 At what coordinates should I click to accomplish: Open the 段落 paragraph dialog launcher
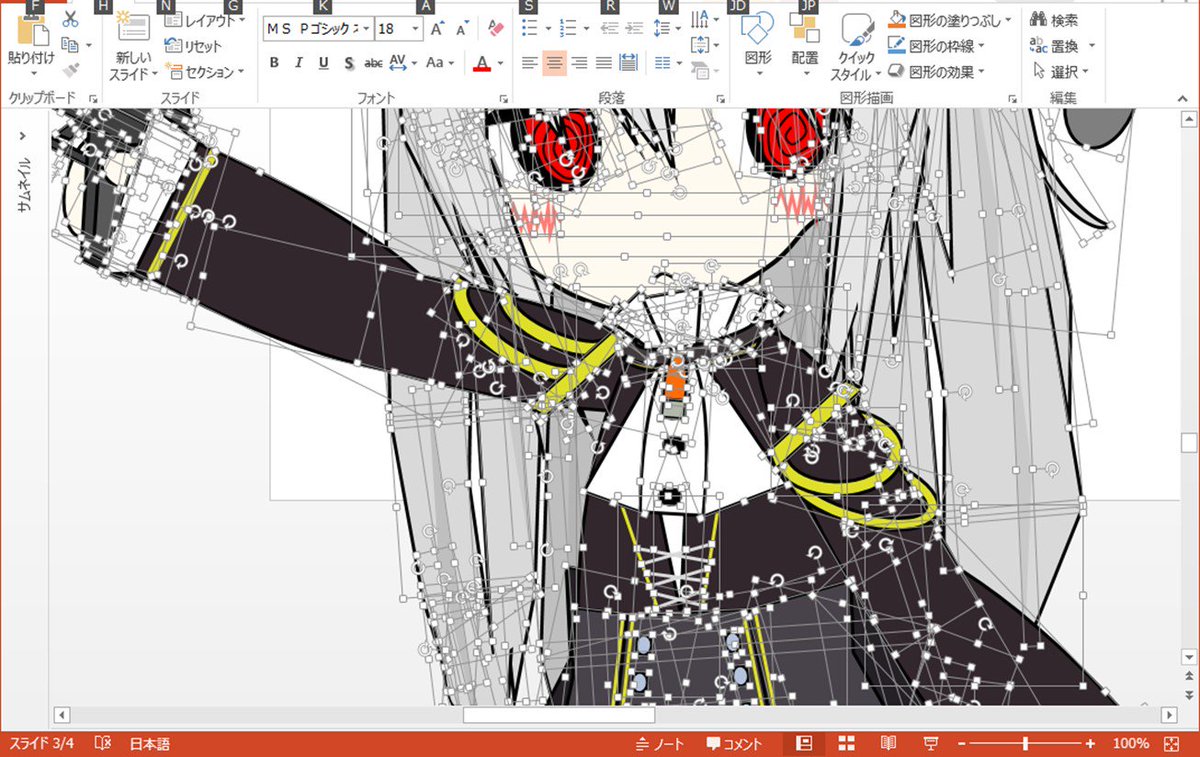[720, 99]
